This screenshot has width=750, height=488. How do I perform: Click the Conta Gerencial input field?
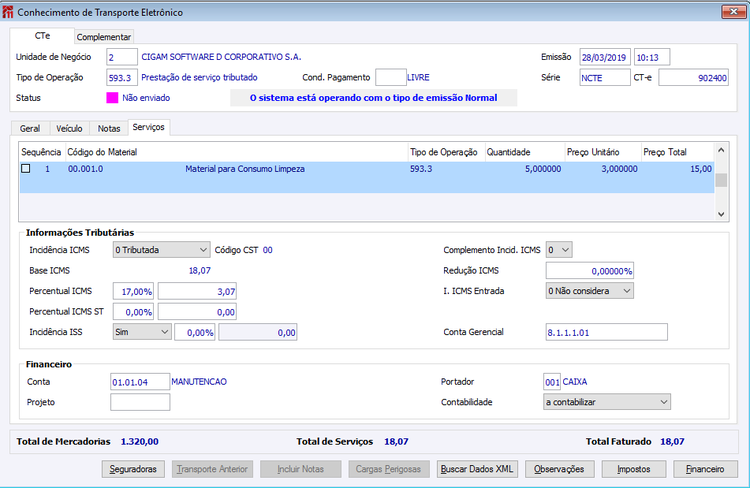tap(606, 332)
